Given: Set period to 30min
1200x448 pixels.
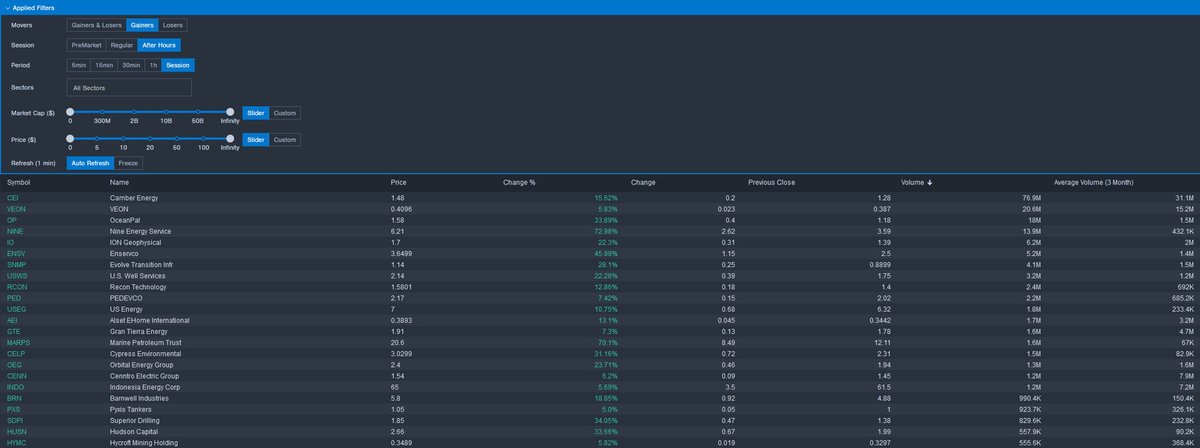Looking at the screenshot, I should (x=130, y=65).
